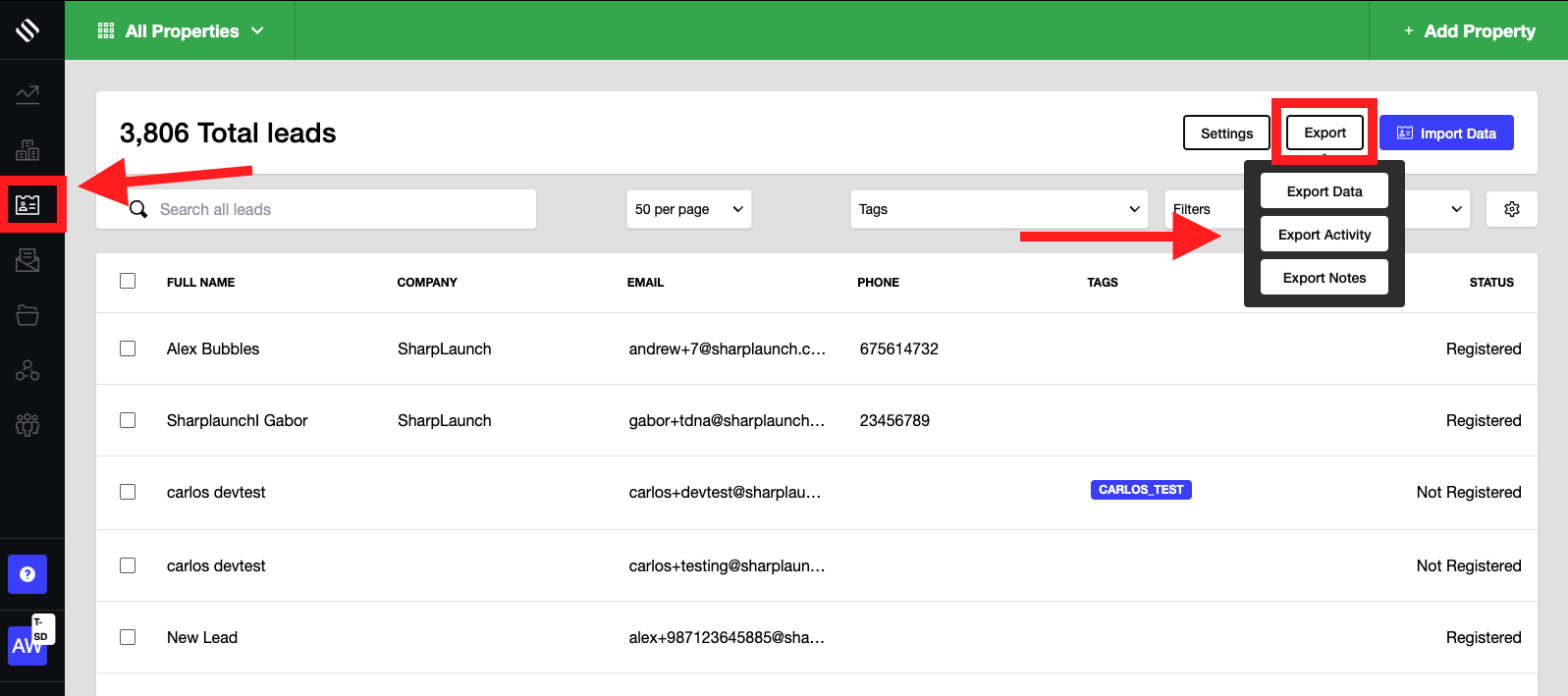Image resolution: width=1568 pixels, height=696 pixels.
Task: Click the Import Data button
Action: click(1445, 134)
